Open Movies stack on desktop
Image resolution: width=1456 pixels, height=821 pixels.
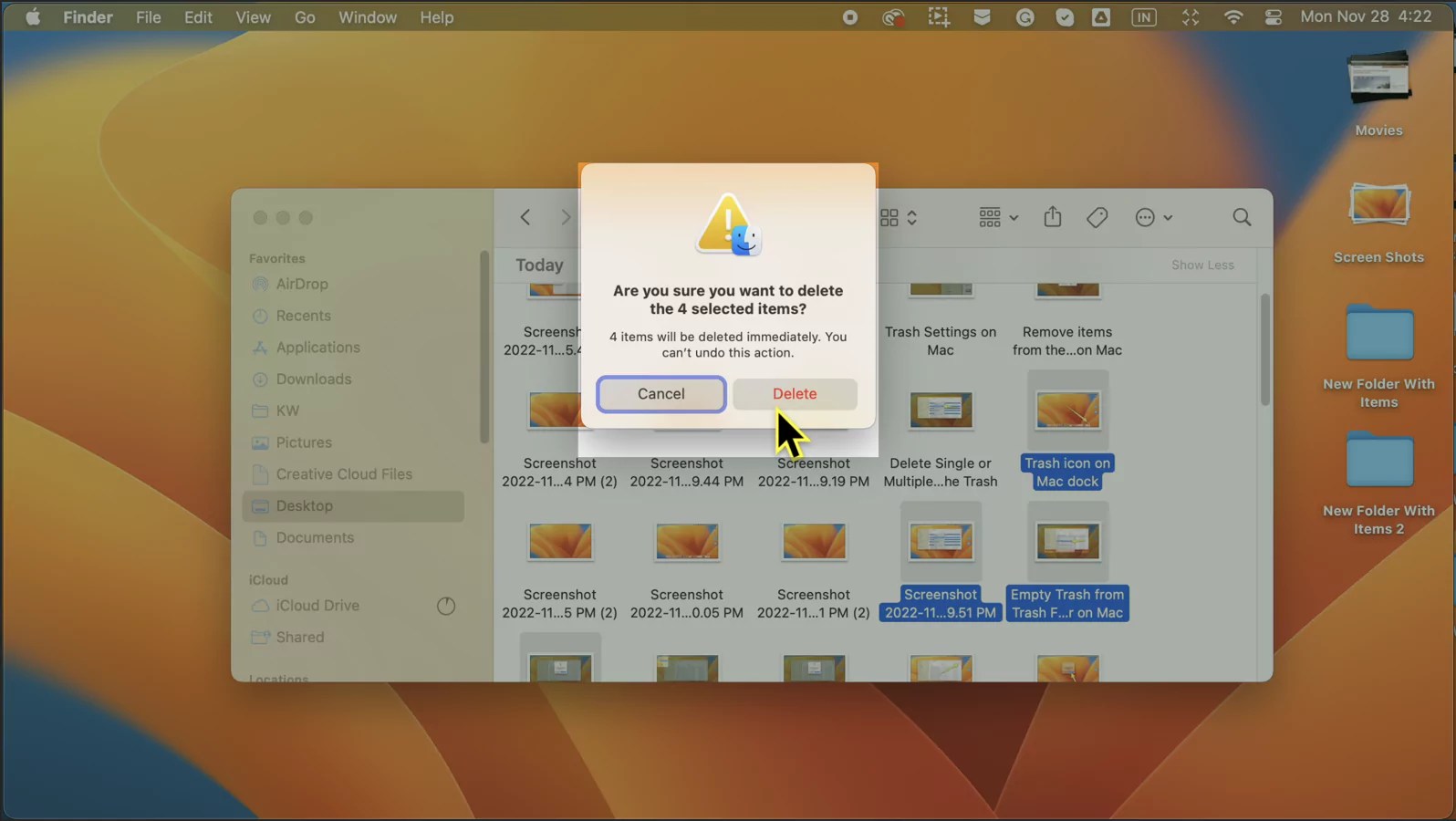[1378, 92]
